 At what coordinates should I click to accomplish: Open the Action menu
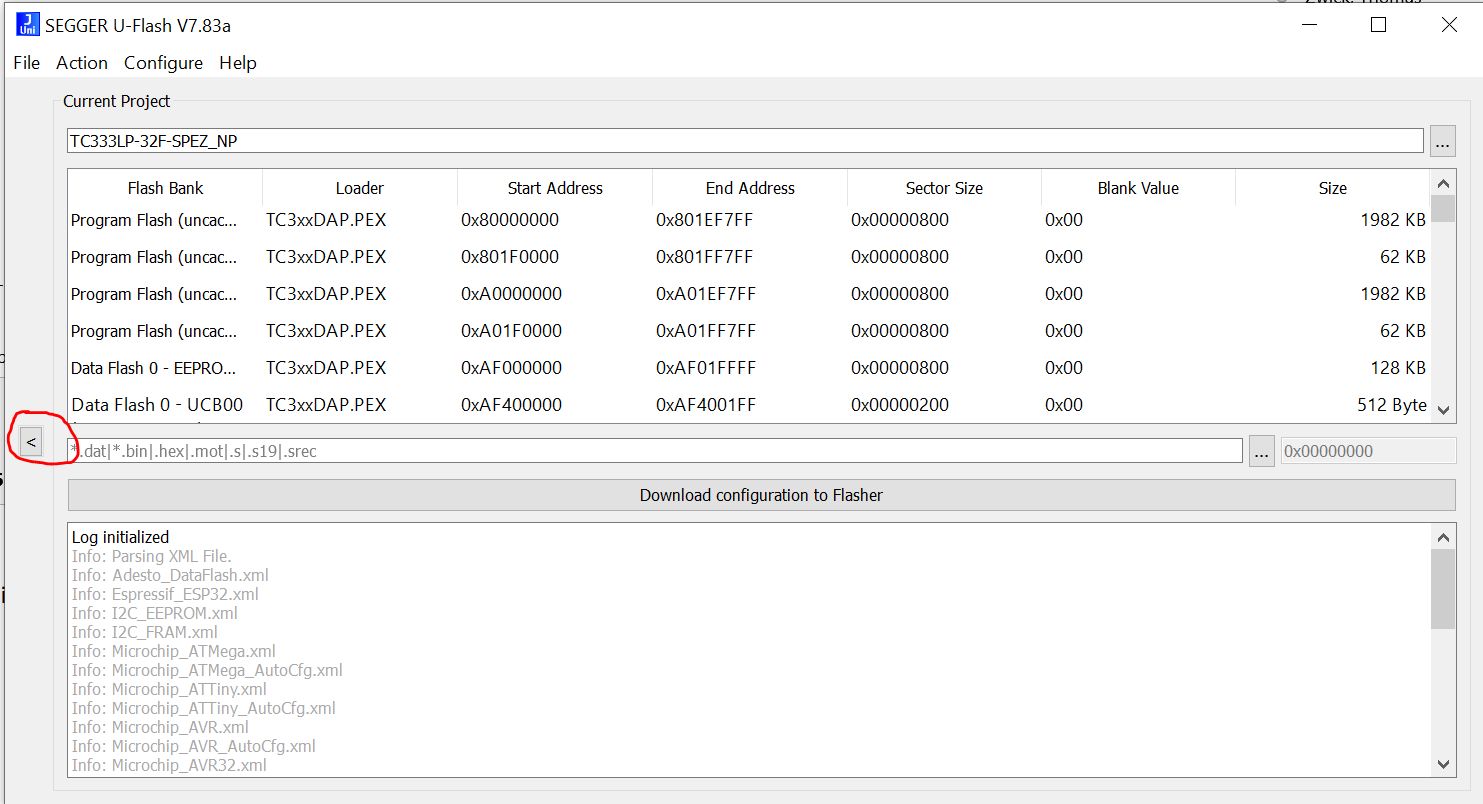pos(81,63)
